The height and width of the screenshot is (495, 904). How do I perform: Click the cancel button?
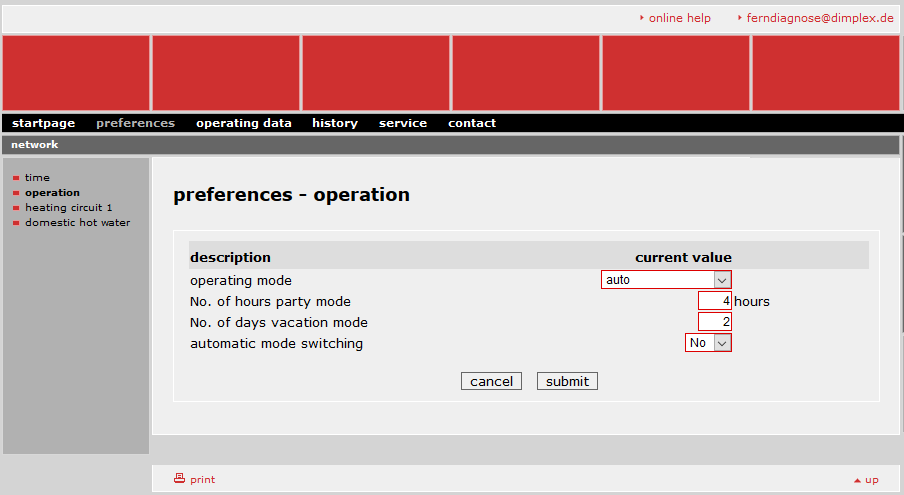point(491,381)
